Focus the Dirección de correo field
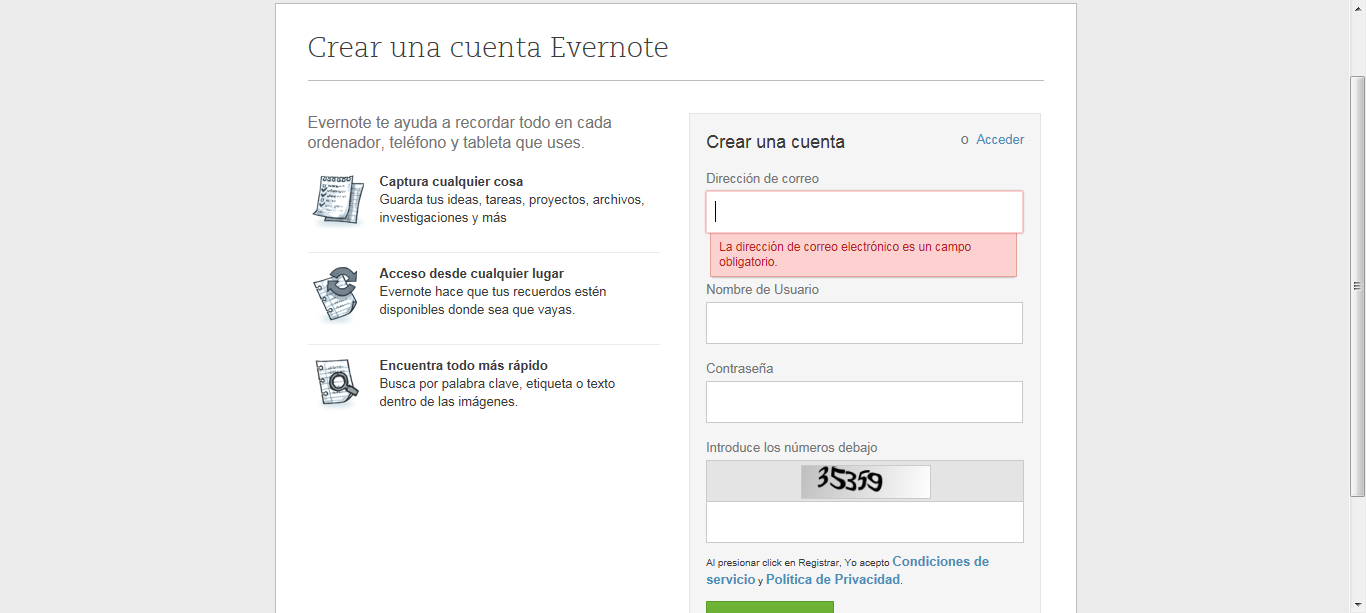Screen dimensions: 1366x613 pos(864,212)
